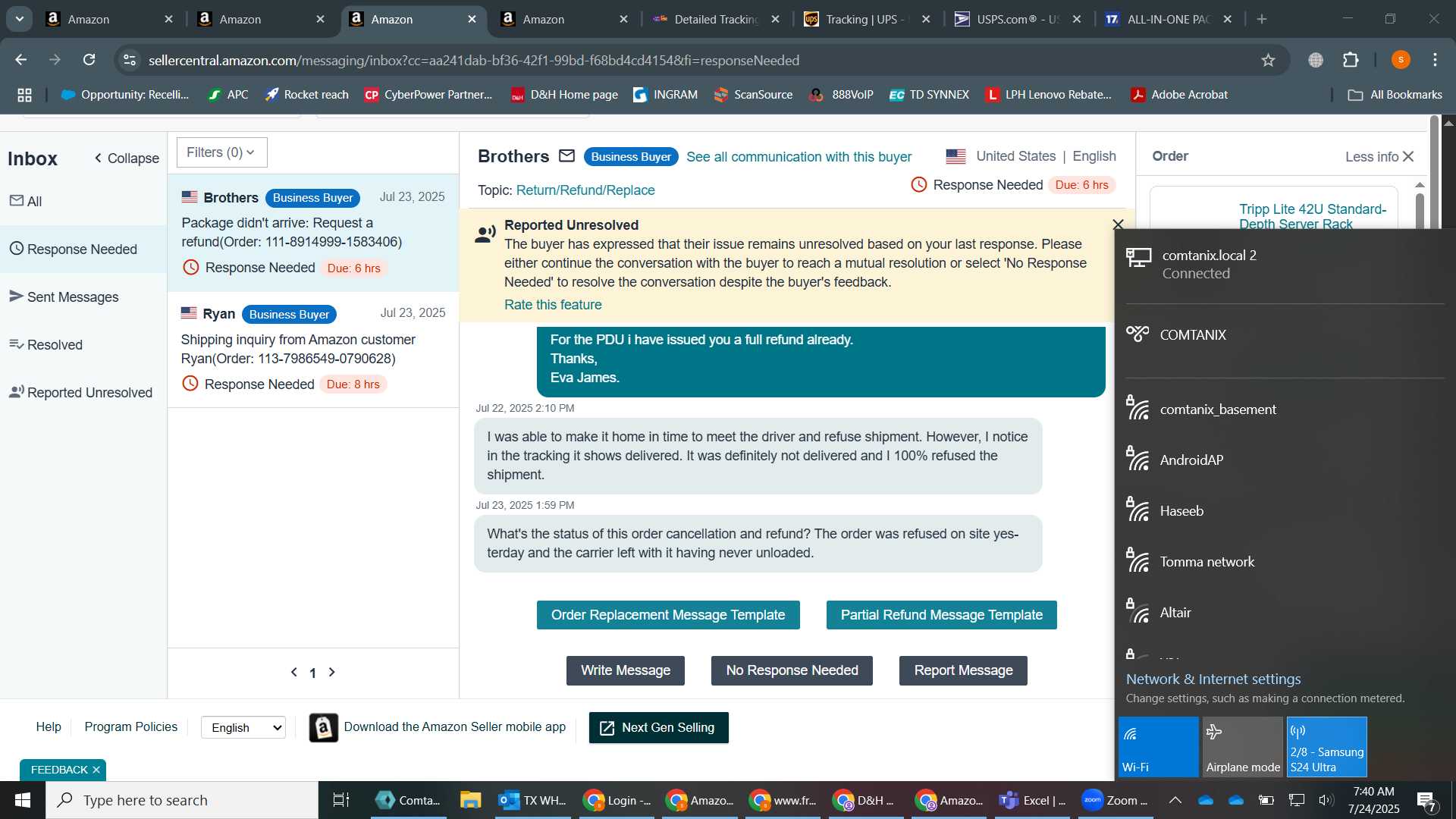Open the Resolved folder
The height and width of the screenshot is (819, 1456).
[x=83, y=344]
